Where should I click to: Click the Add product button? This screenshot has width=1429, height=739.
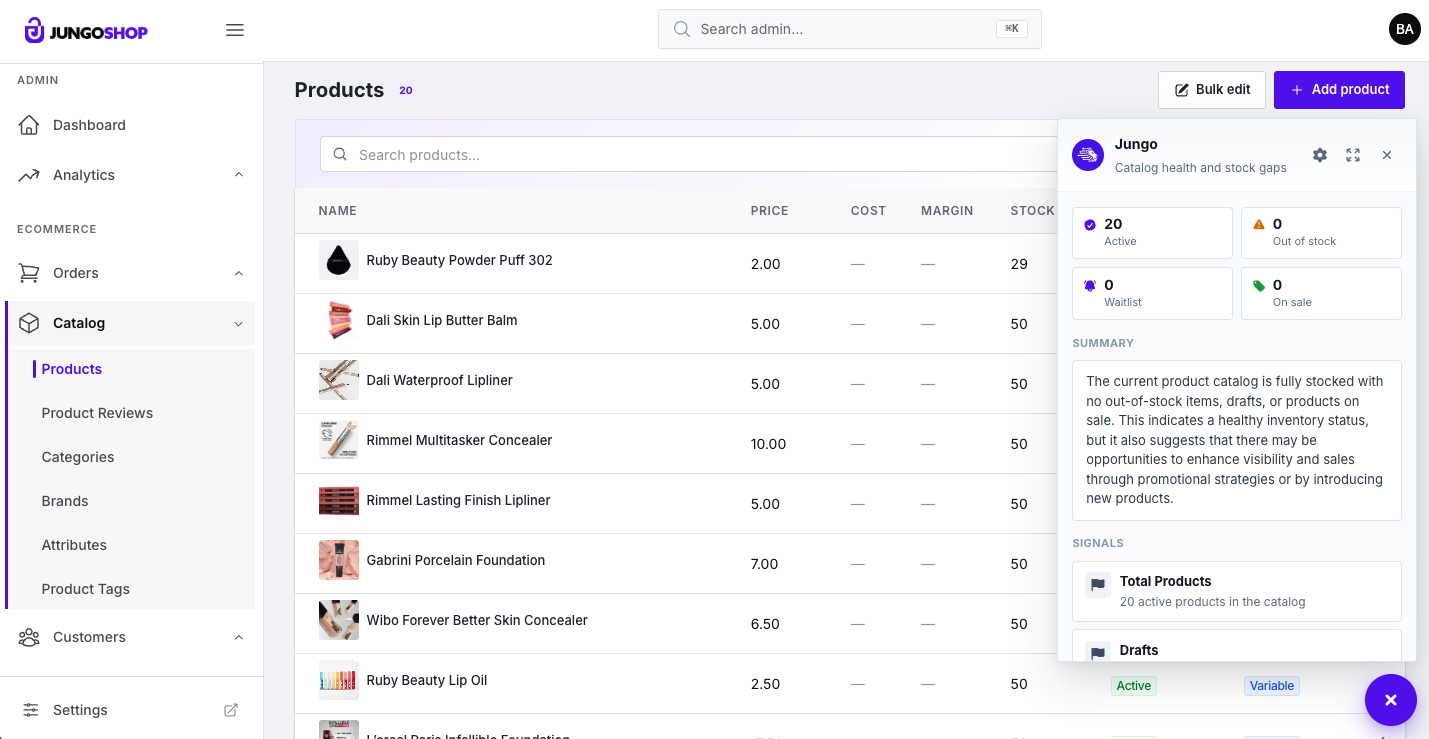[x=1339, y=90]
